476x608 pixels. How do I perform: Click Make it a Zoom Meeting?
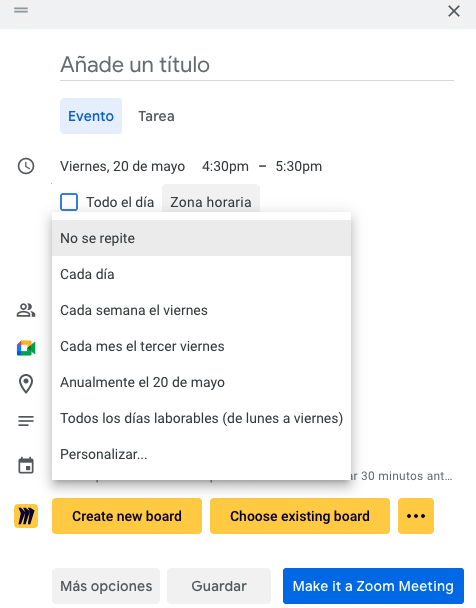point(373,586)
